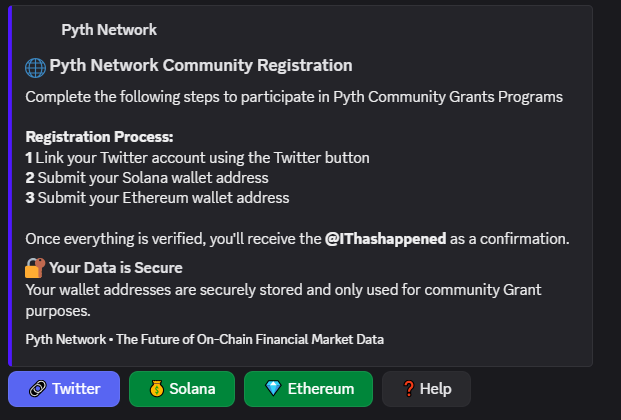Viewport: 621px width, 420px height.
Task: Click the link emoji on the Twitter button
Action: 36,389
